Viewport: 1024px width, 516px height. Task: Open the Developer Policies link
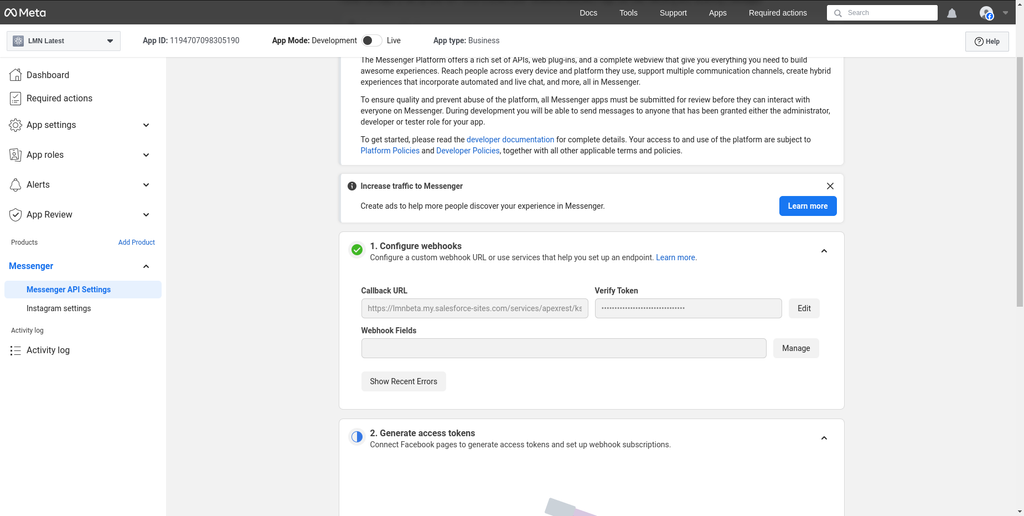click(x=468, y=151)
